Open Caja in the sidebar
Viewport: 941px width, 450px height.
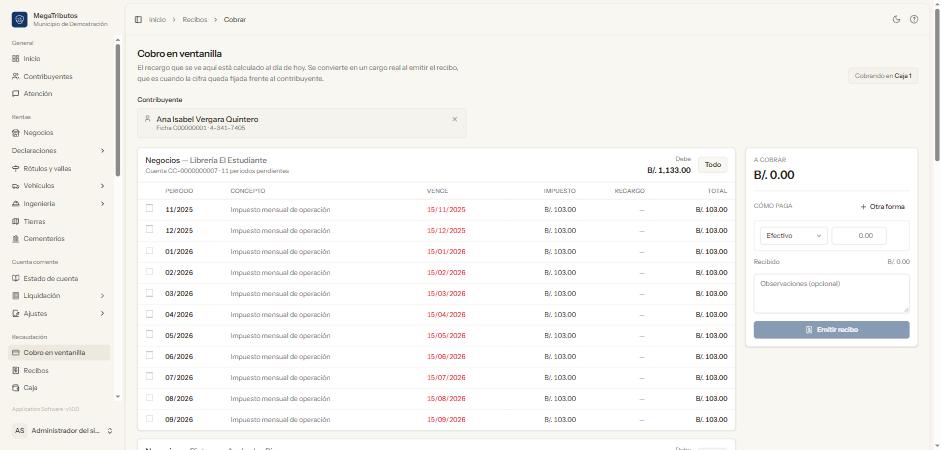coord(59,388)
